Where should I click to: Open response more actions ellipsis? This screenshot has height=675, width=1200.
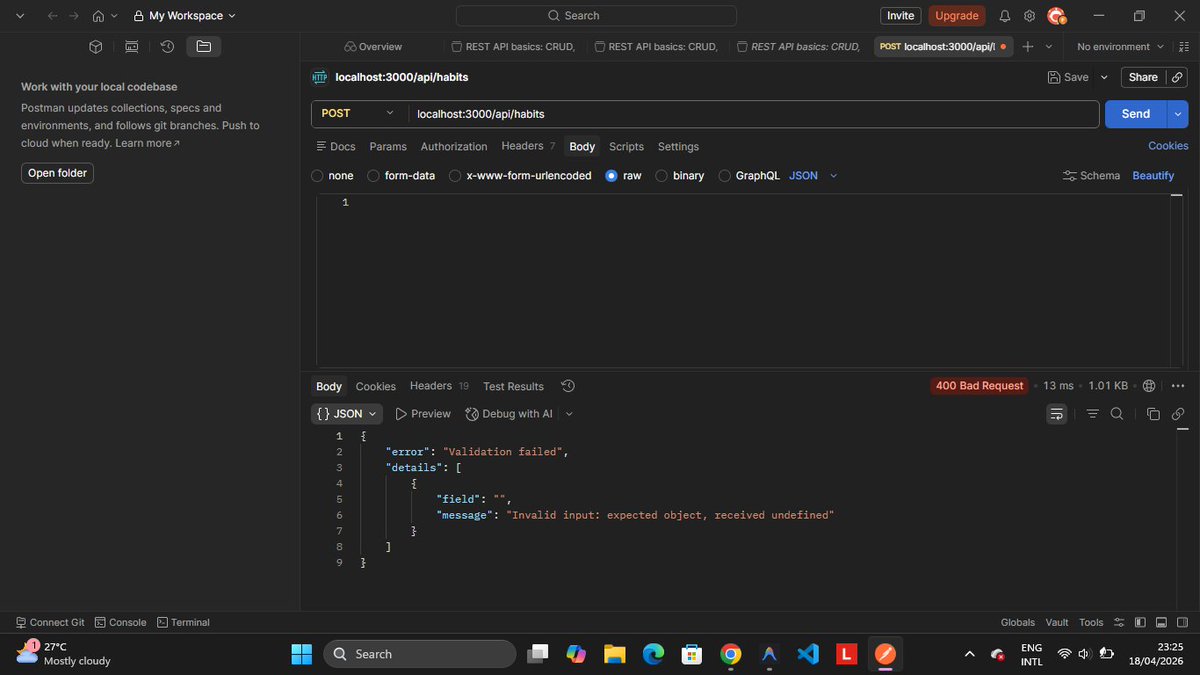pos(1178,386)
